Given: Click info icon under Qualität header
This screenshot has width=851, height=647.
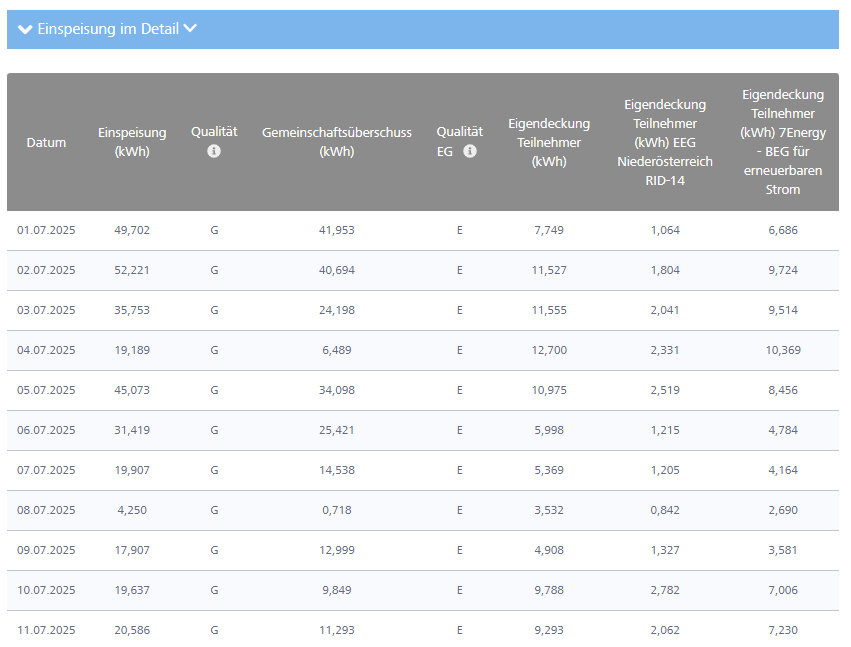Looking at the screenshot, I should 214,152.
